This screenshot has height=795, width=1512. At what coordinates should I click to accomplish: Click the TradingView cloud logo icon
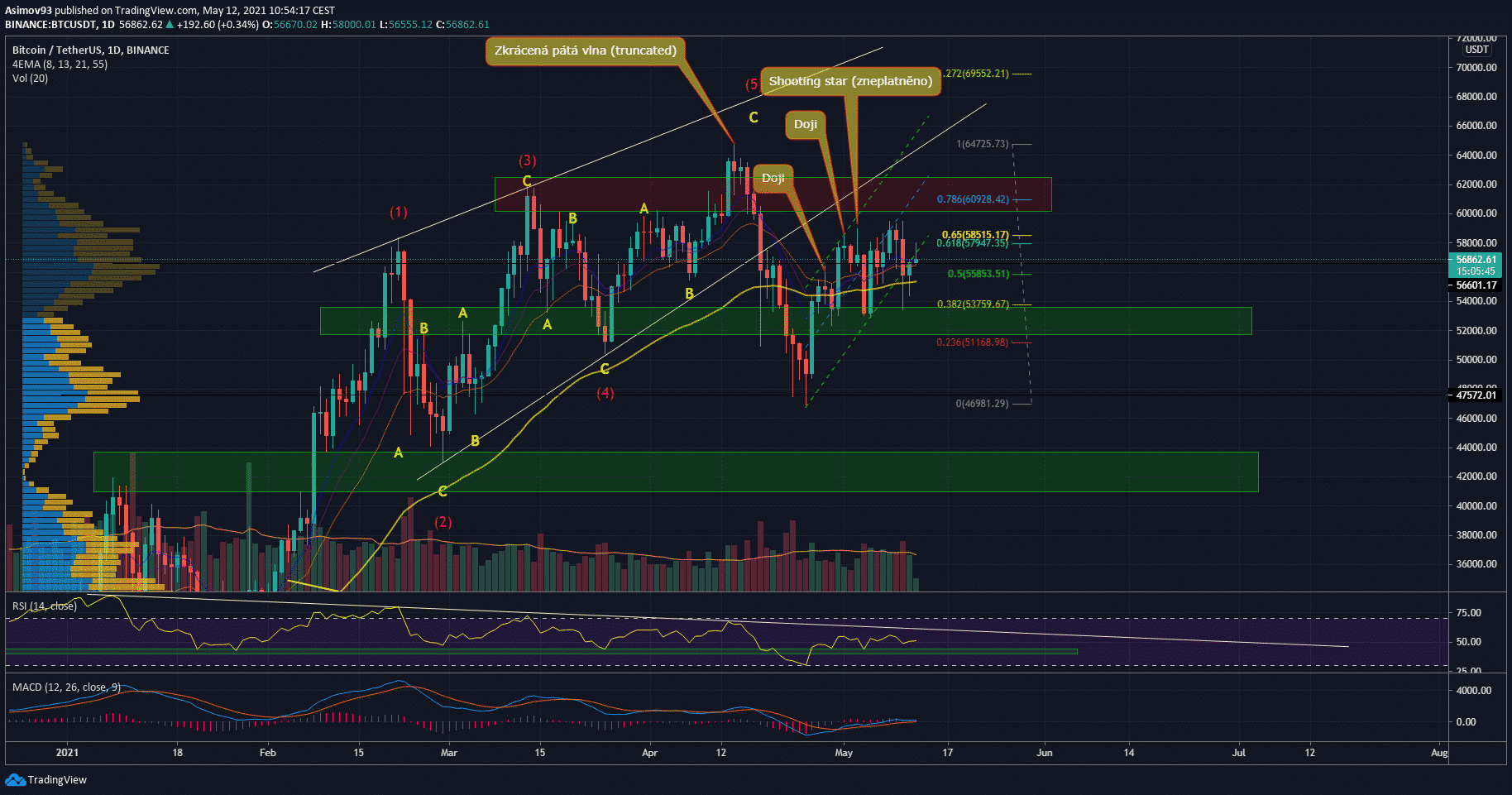coord(15,779)
